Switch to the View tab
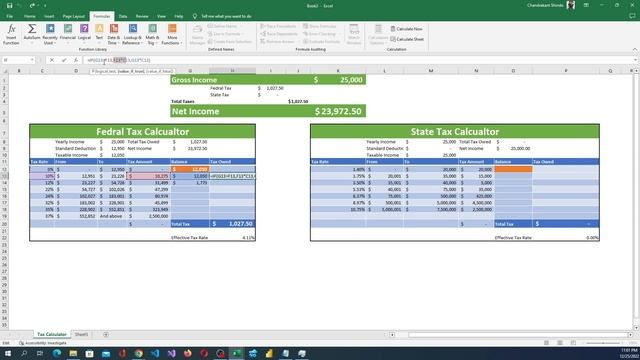 pyautogui.click(x=161, y=16)
